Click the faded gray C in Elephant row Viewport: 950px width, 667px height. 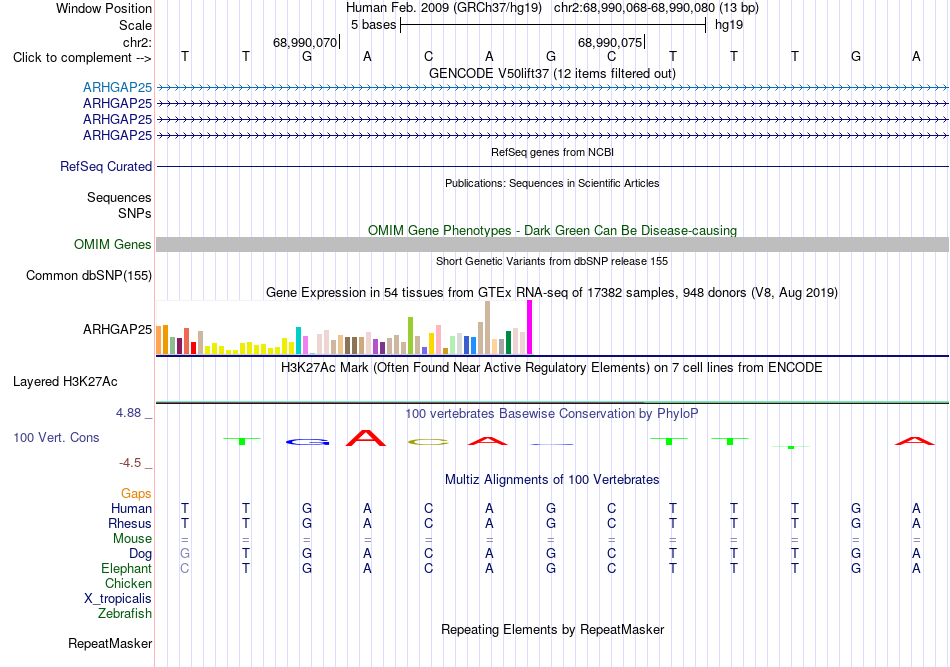point(185,568)
